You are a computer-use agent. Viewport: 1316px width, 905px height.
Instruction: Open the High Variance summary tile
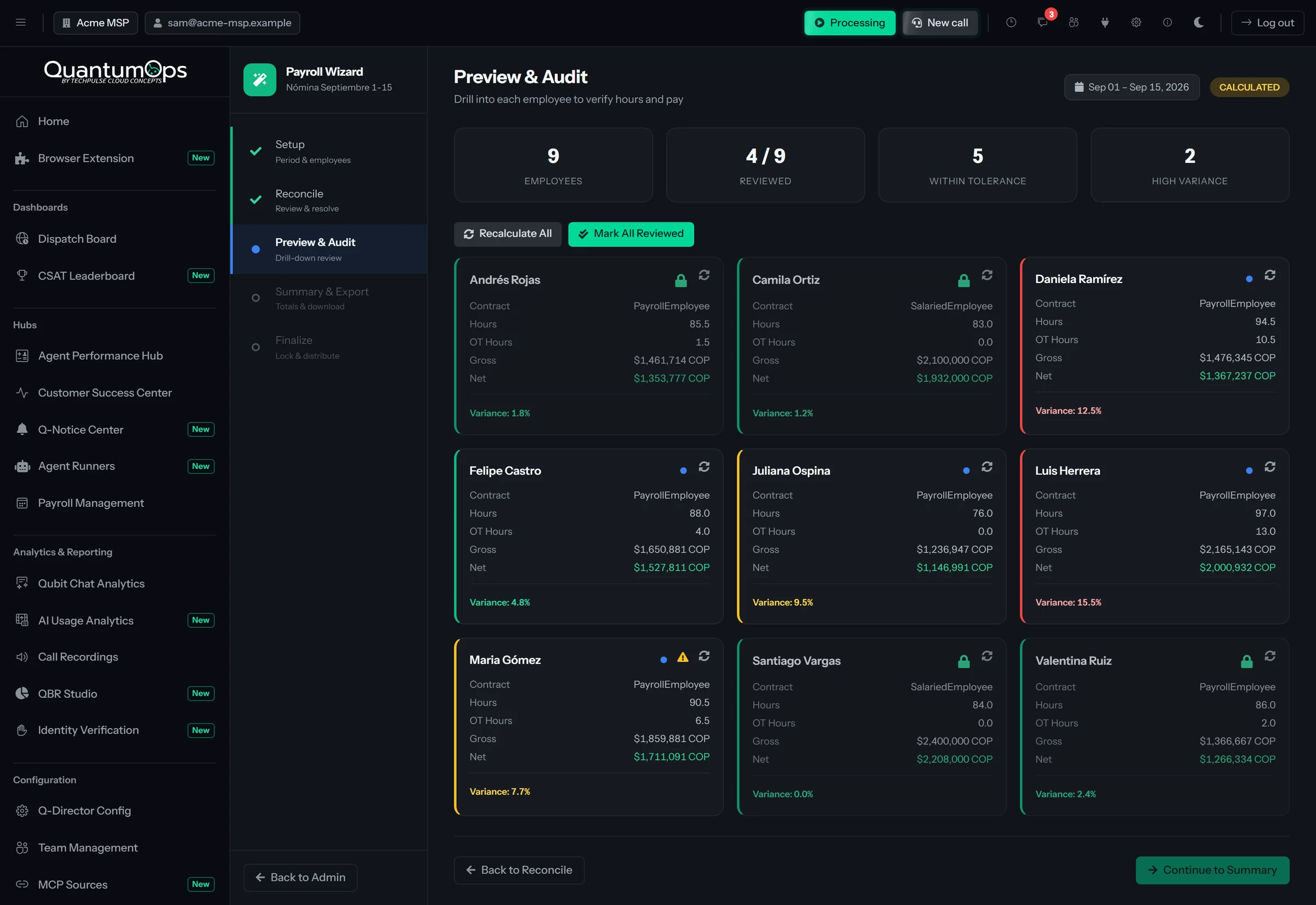(1189, 165)
